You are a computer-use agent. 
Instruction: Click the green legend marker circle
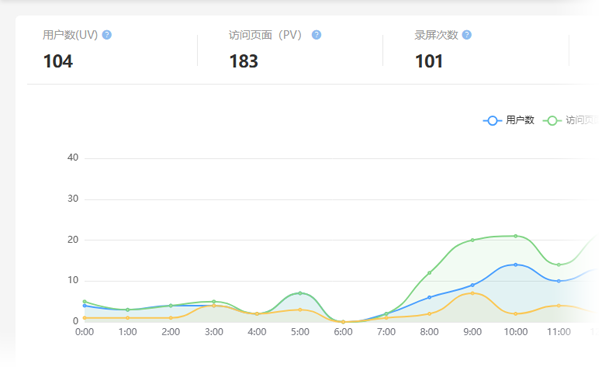pyautogui.click(x=552, y=120)
